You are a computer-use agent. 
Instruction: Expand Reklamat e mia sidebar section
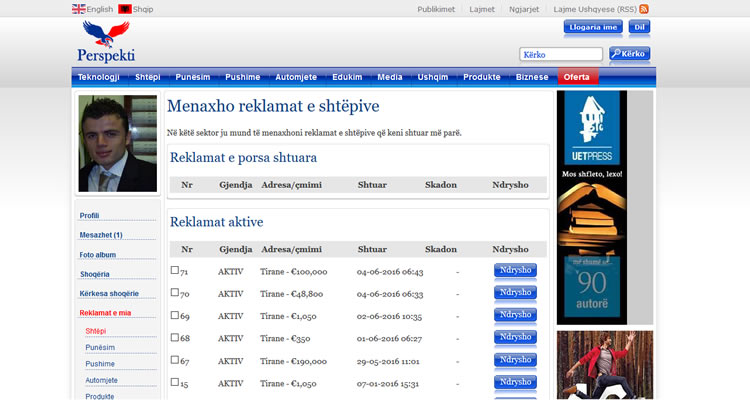point(105,313)
